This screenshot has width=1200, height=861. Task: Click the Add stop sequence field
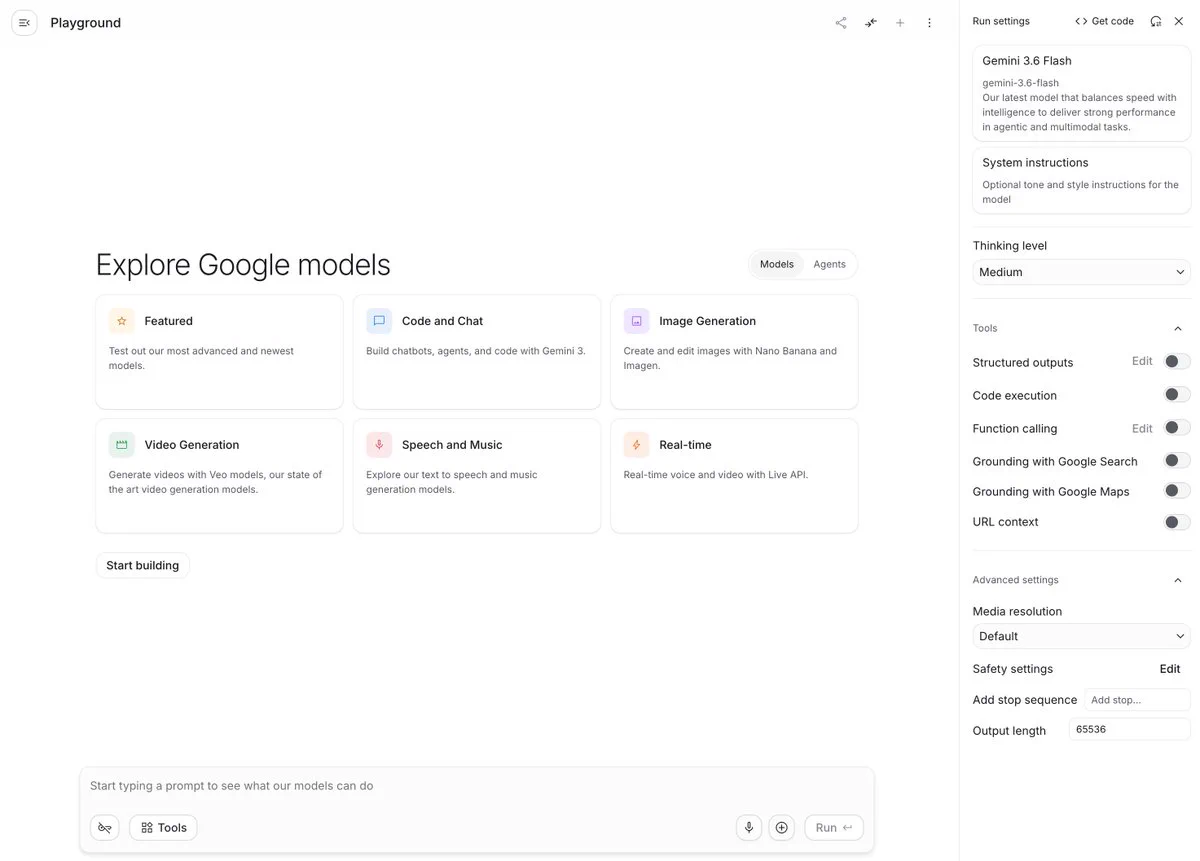[1137, 700]
